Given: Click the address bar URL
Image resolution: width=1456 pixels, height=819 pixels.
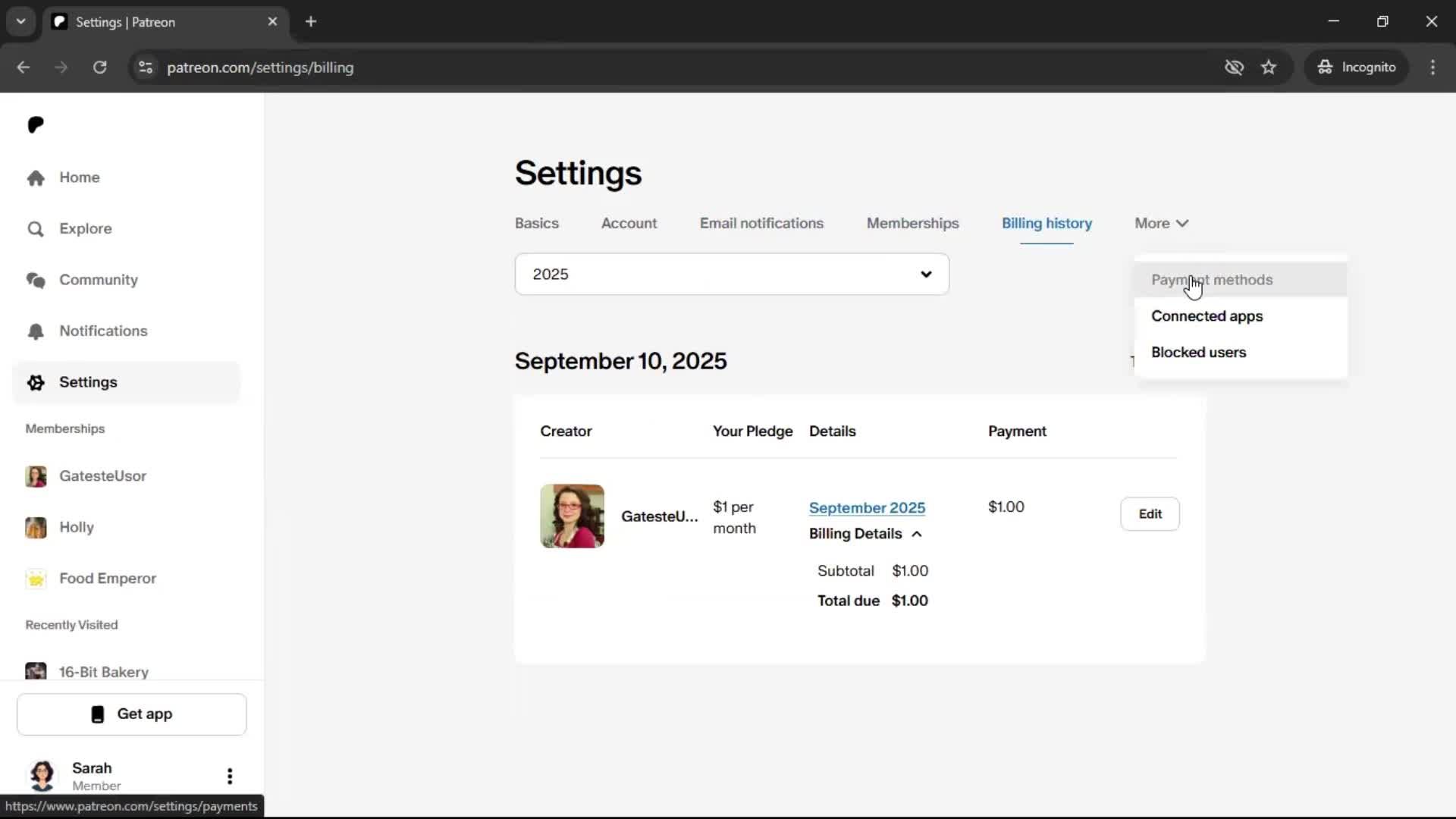Looking at the screenshot, I should click(260, 67).
